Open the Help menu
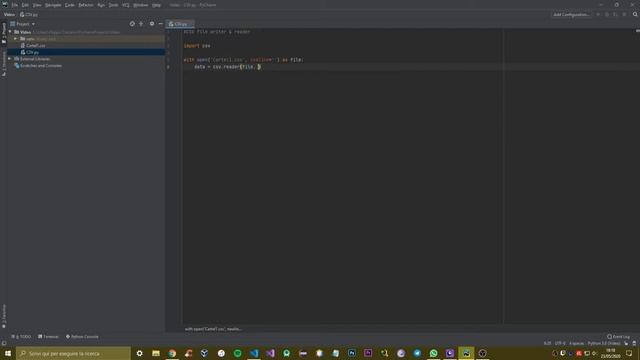 coord(156,5)
